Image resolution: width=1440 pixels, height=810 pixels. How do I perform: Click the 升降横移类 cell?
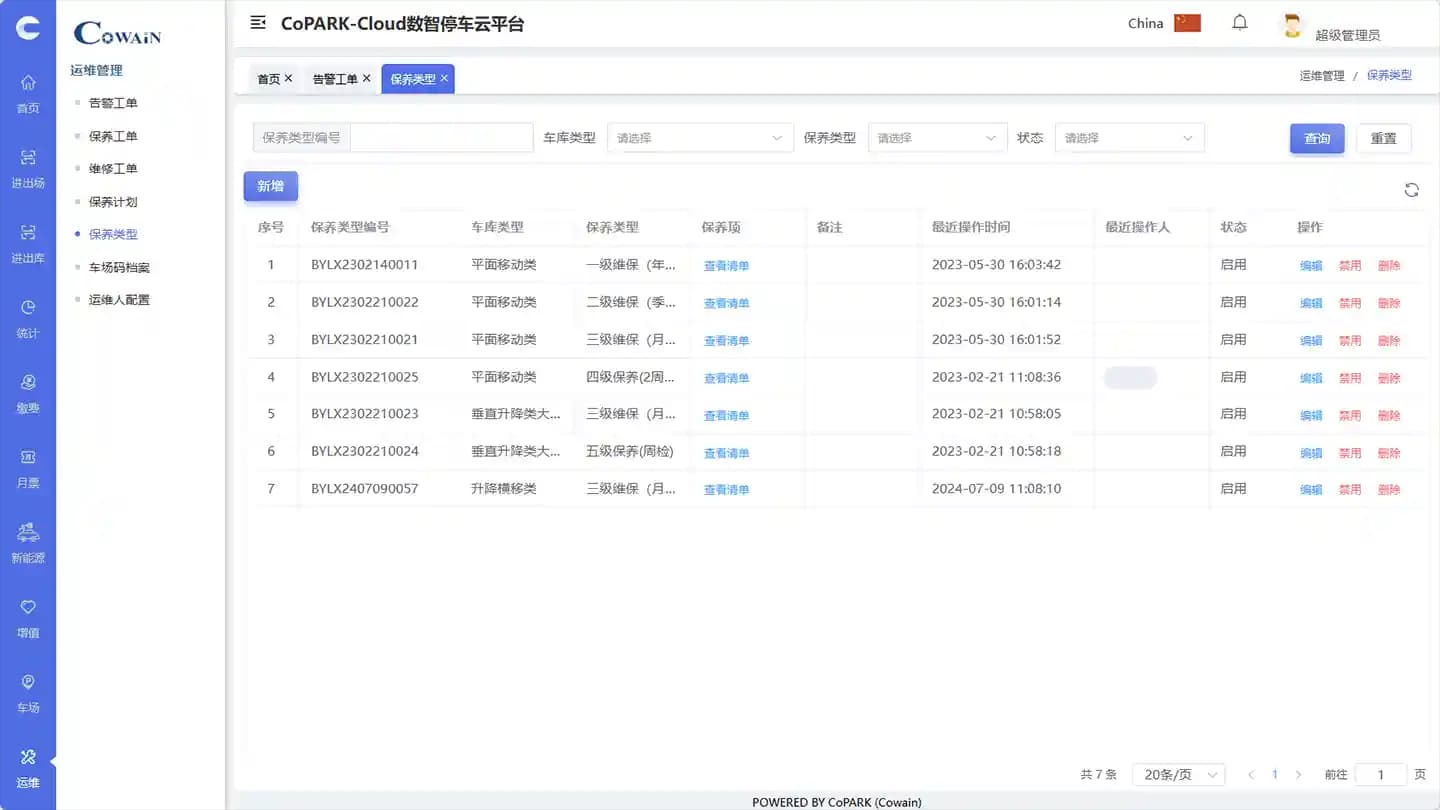coord(504,489)
